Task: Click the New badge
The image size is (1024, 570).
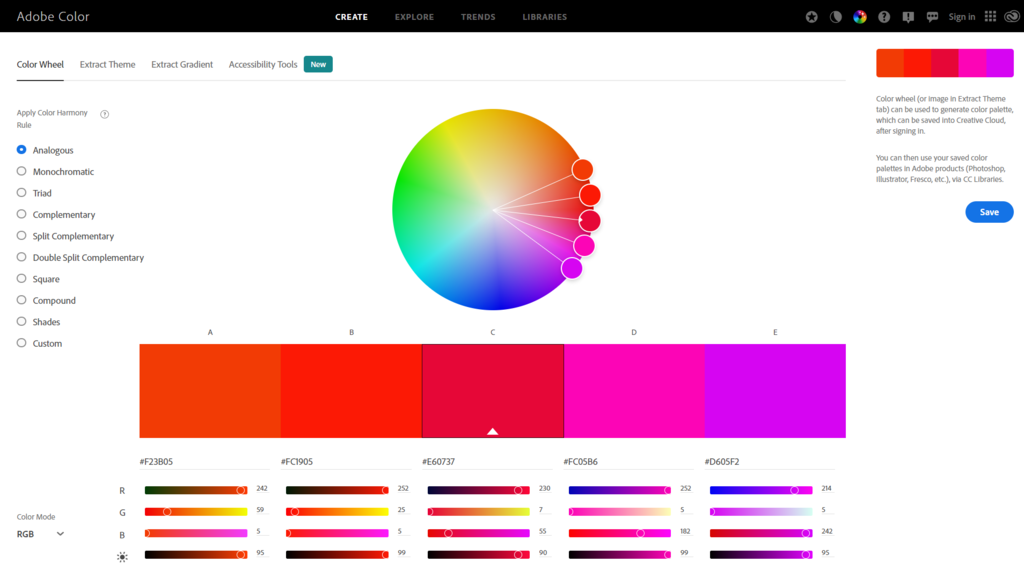Action: [318, 64]
